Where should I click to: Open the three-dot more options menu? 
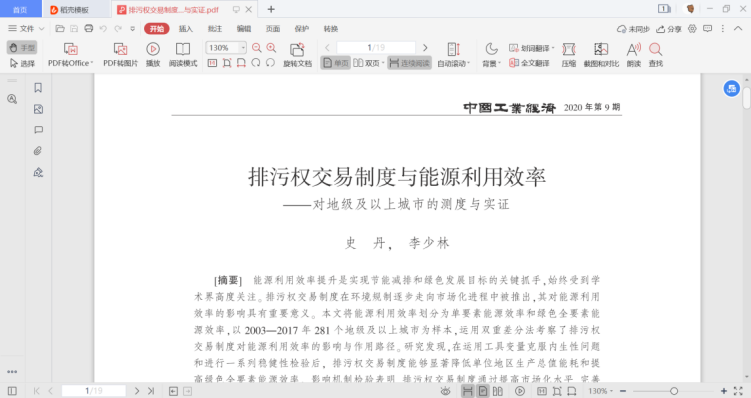tap(723, 29)
